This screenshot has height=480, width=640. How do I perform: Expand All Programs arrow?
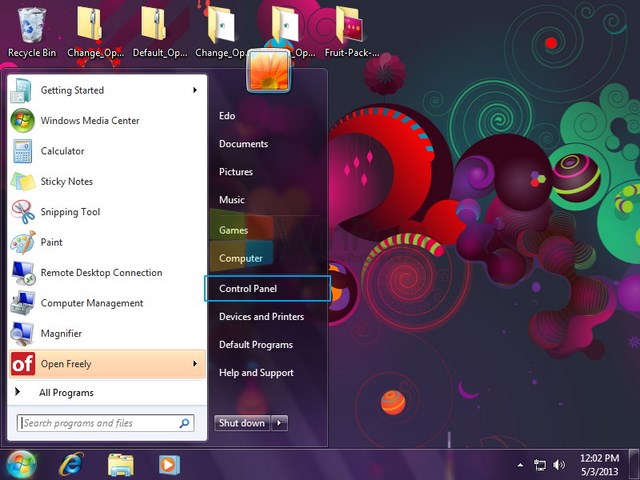18,392
